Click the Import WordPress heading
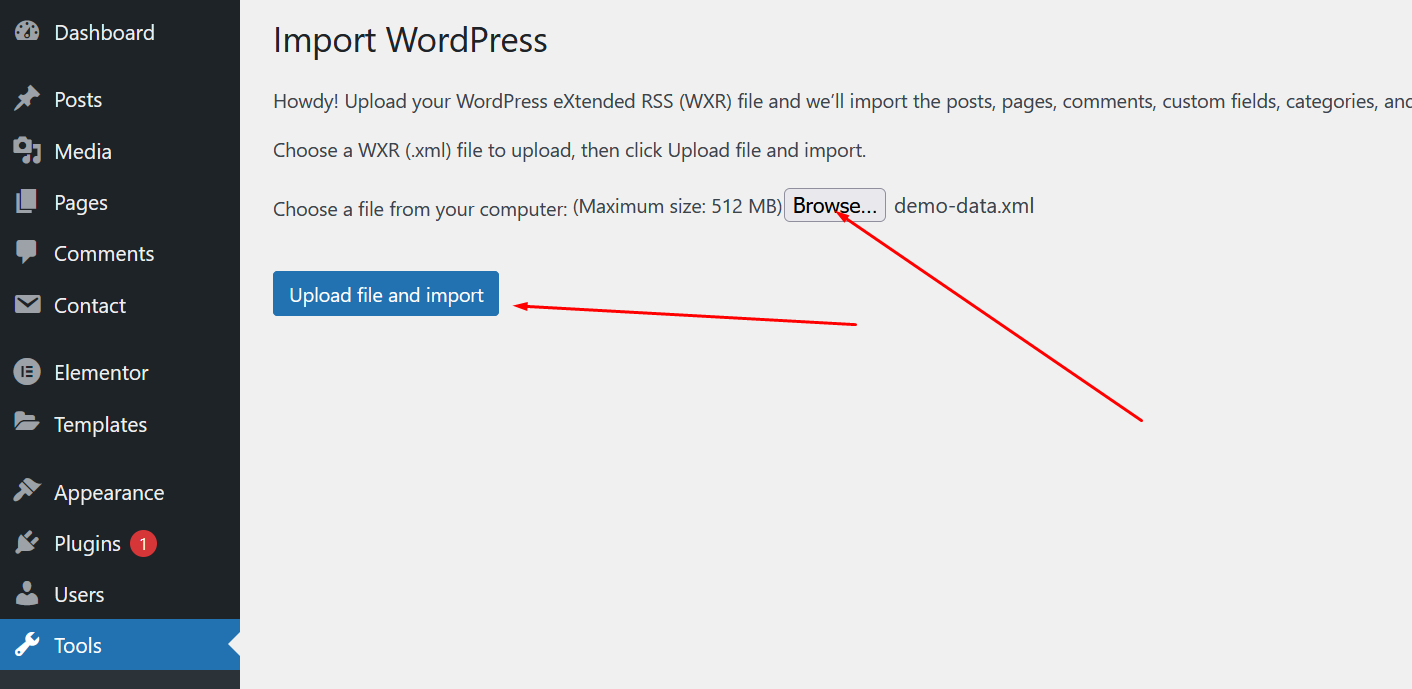Image resolution: width=1412 pixels, height=689 pixels. pos(410,40)
